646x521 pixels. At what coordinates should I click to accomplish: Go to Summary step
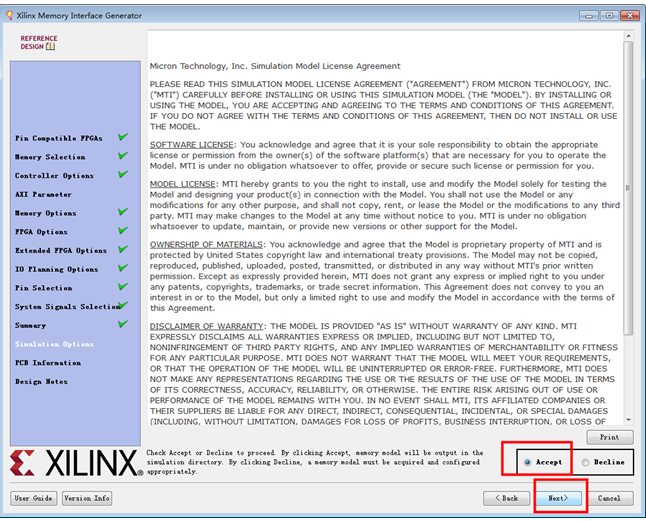30,325
